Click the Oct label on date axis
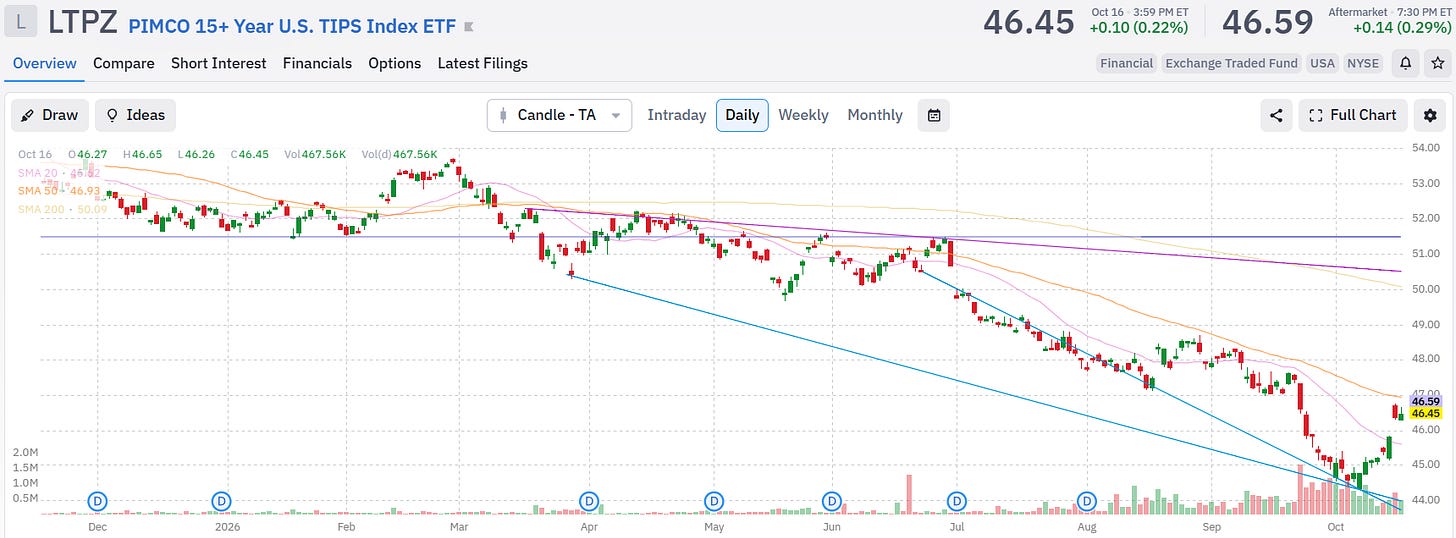Viewport: 1456px width, 538px height. (1335, 525)
